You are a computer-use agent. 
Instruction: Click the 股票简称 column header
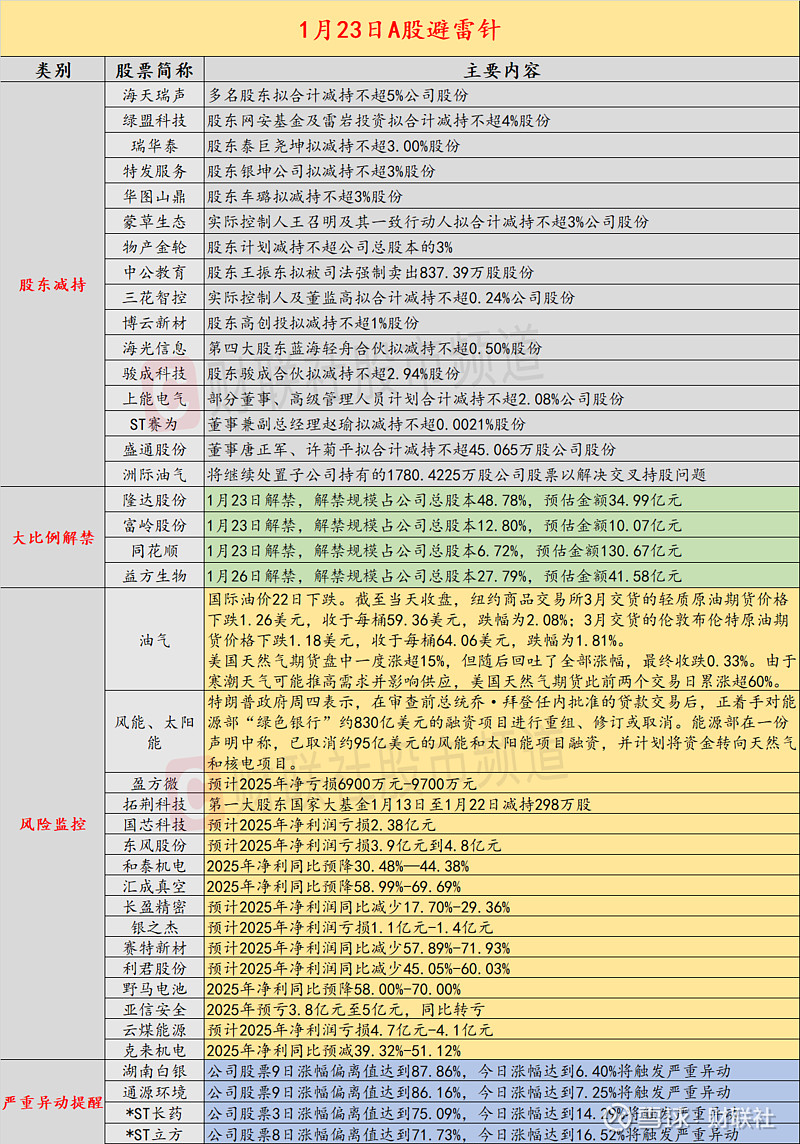154,70
